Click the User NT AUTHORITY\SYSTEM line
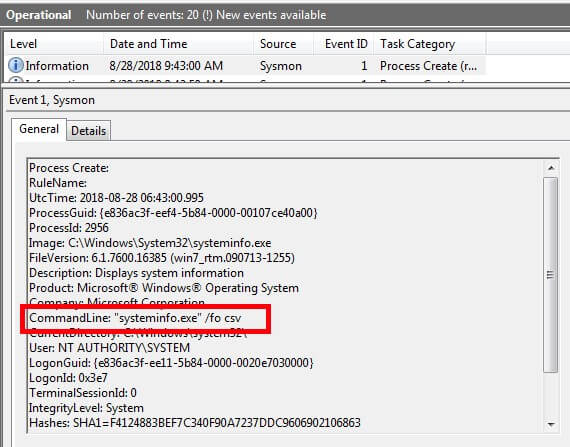This screenshot has height=447, width=570. point(109,348)
